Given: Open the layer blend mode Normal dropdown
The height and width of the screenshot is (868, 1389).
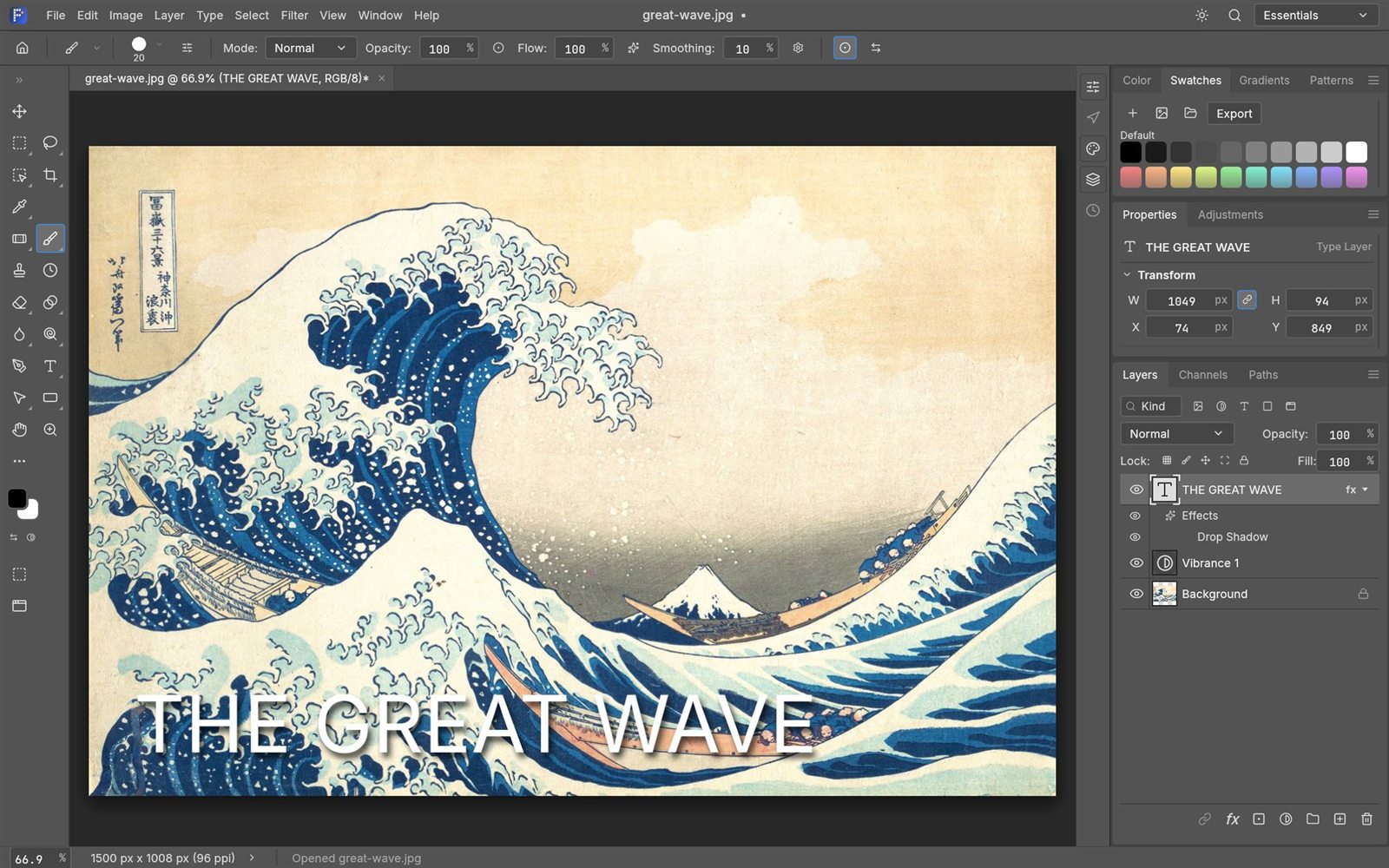Looking at the screenshot, I should [x=1176, y=434].
